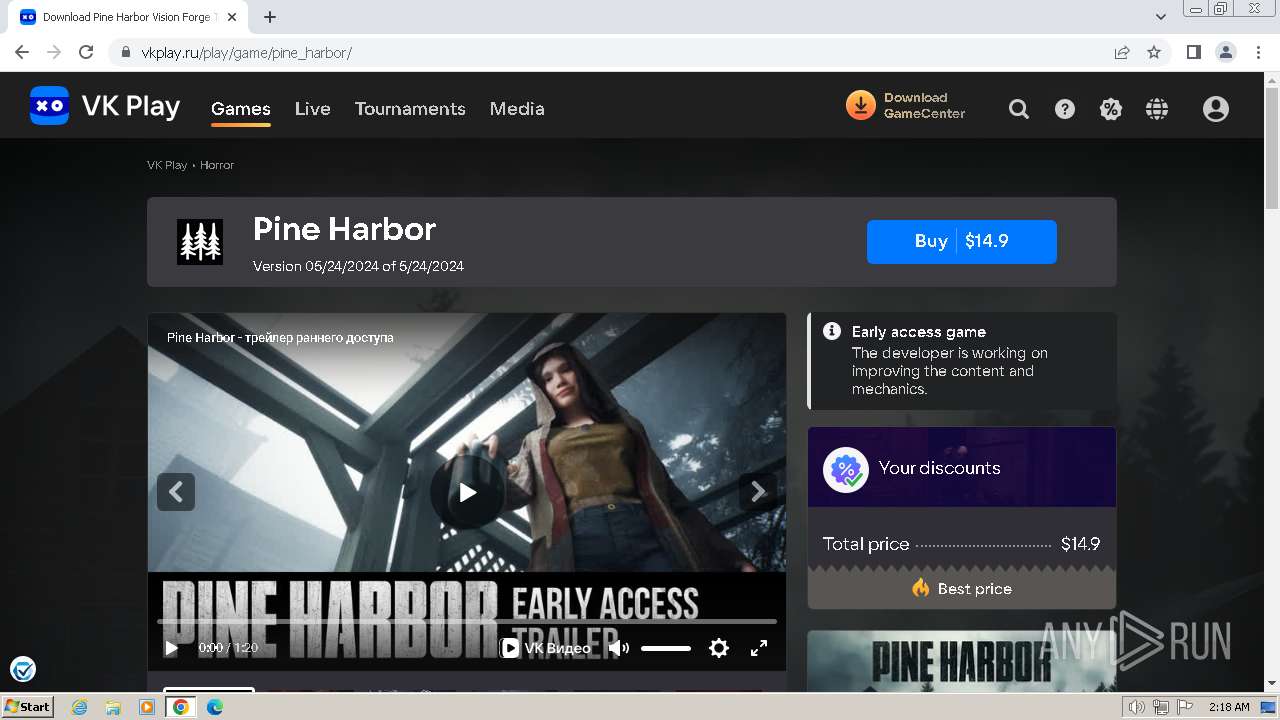Open video player settings gear
This screenshot has width=1280, height=720.
719,648
